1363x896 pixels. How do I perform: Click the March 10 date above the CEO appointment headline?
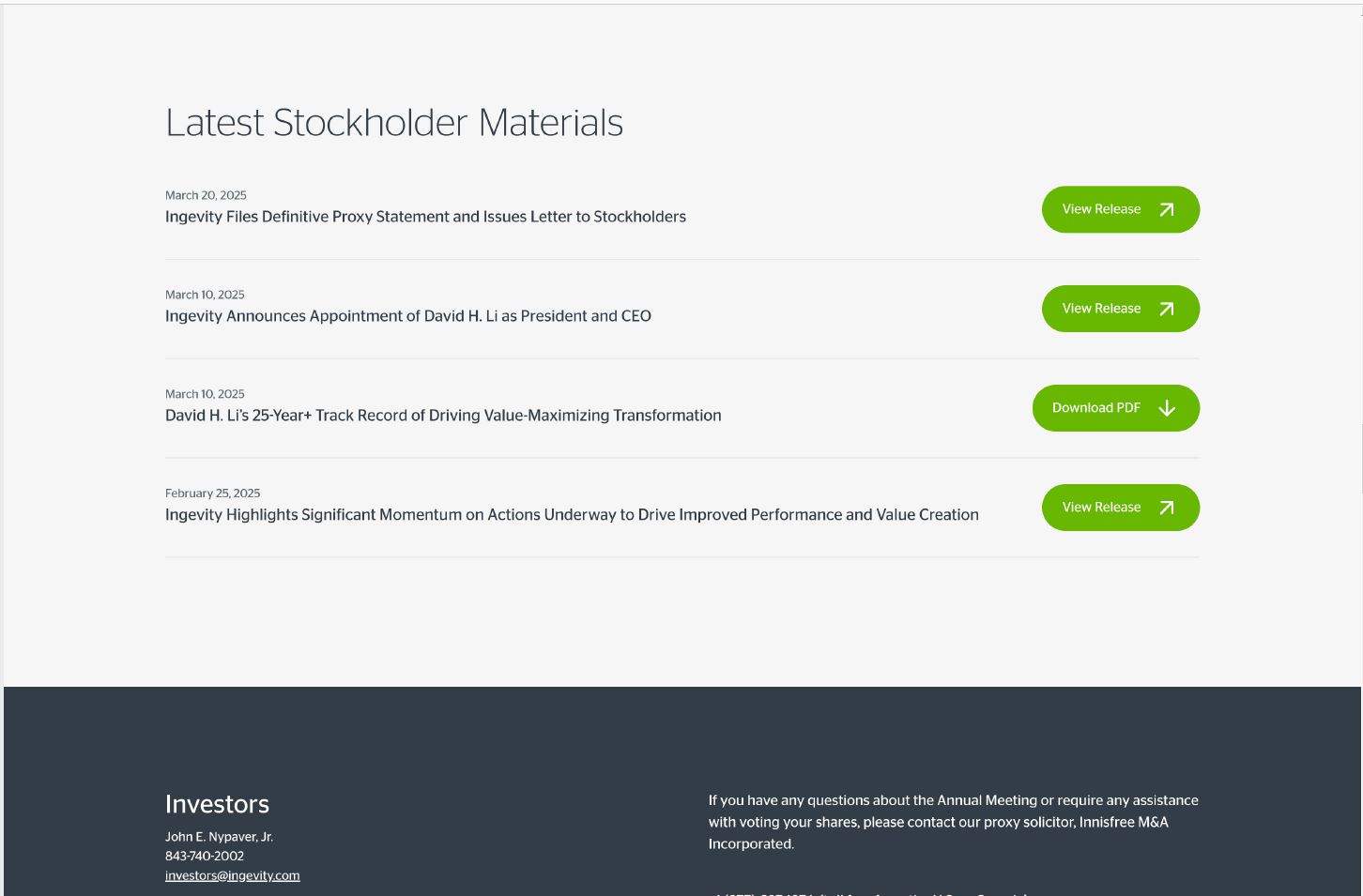205,295
